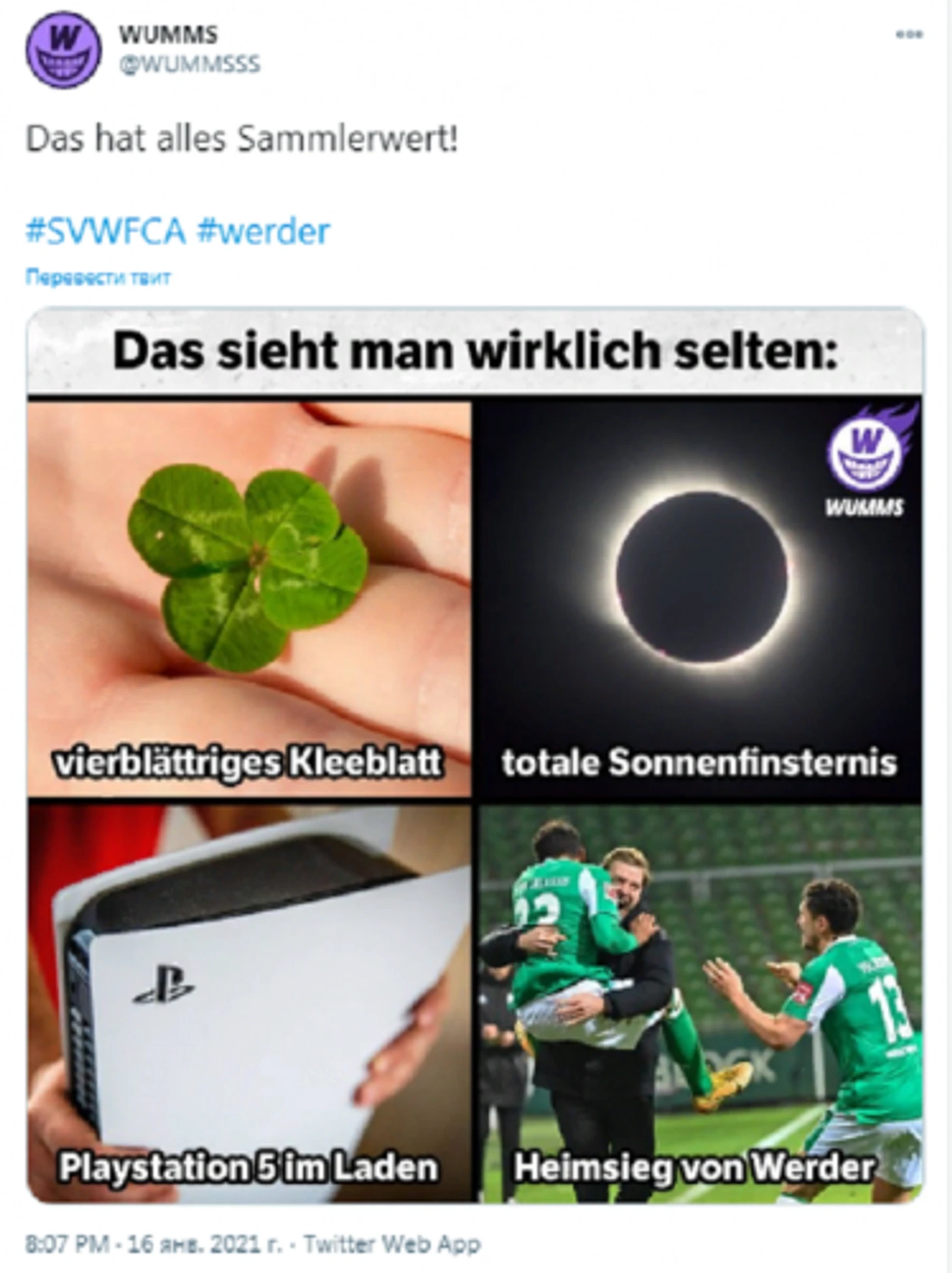
Task: Click the four-leaf clover photo
Action: click(249, 597)
